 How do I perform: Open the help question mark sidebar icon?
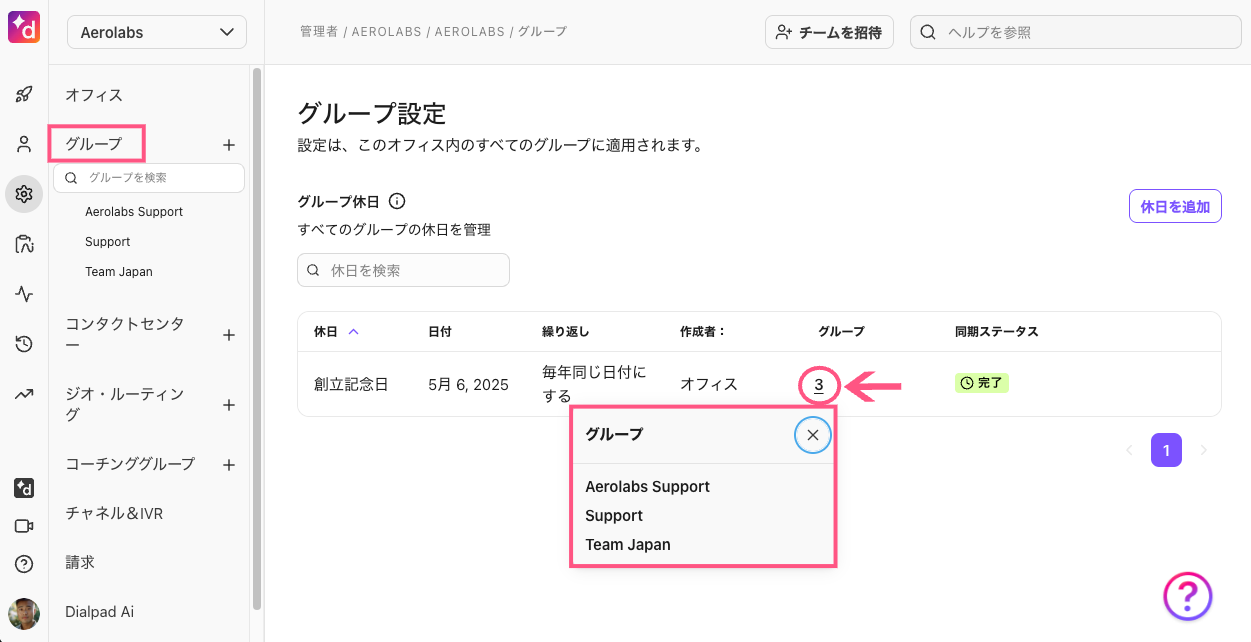(24, 563)
